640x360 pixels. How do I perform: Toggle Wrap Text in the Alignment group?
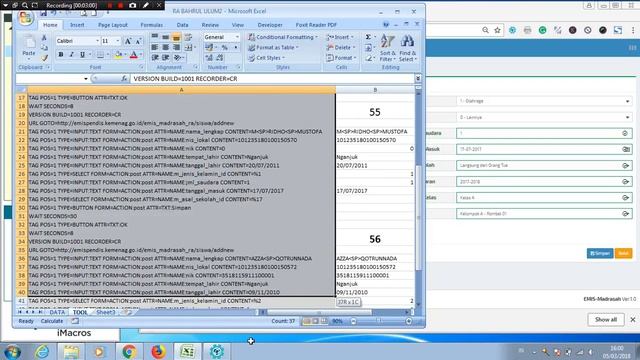point(188,37)
